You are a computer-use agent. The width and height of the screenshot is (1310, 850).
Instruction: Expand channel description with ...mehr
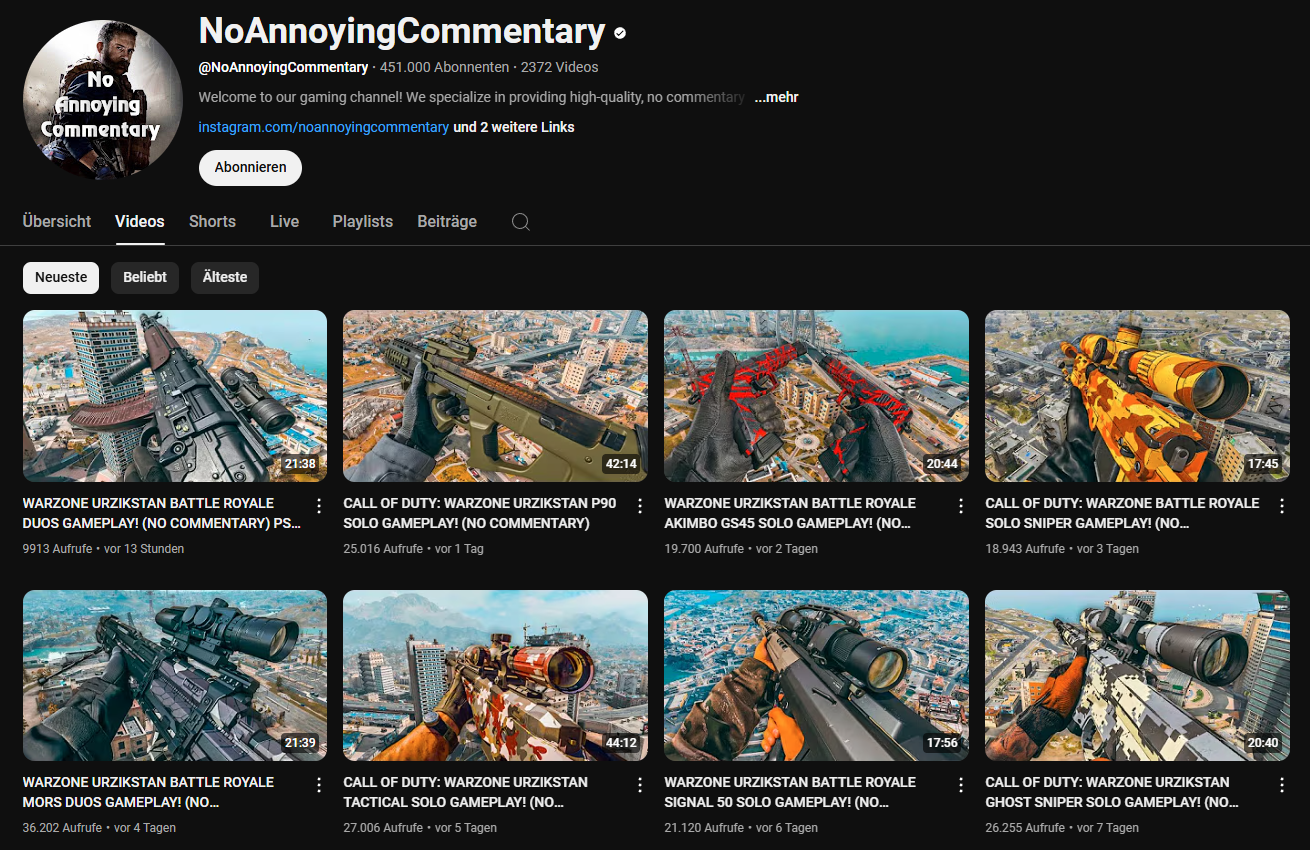776,97
